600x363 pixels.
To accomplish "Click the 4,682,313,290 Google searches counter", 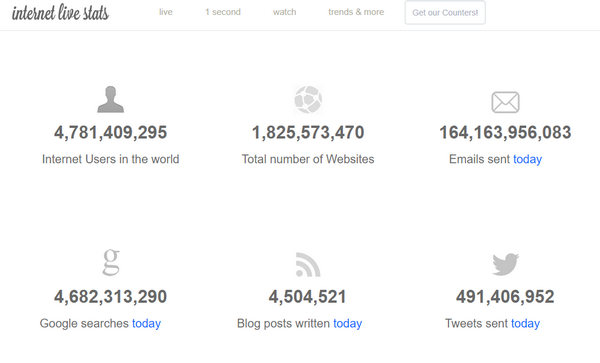I will point(111,297).
